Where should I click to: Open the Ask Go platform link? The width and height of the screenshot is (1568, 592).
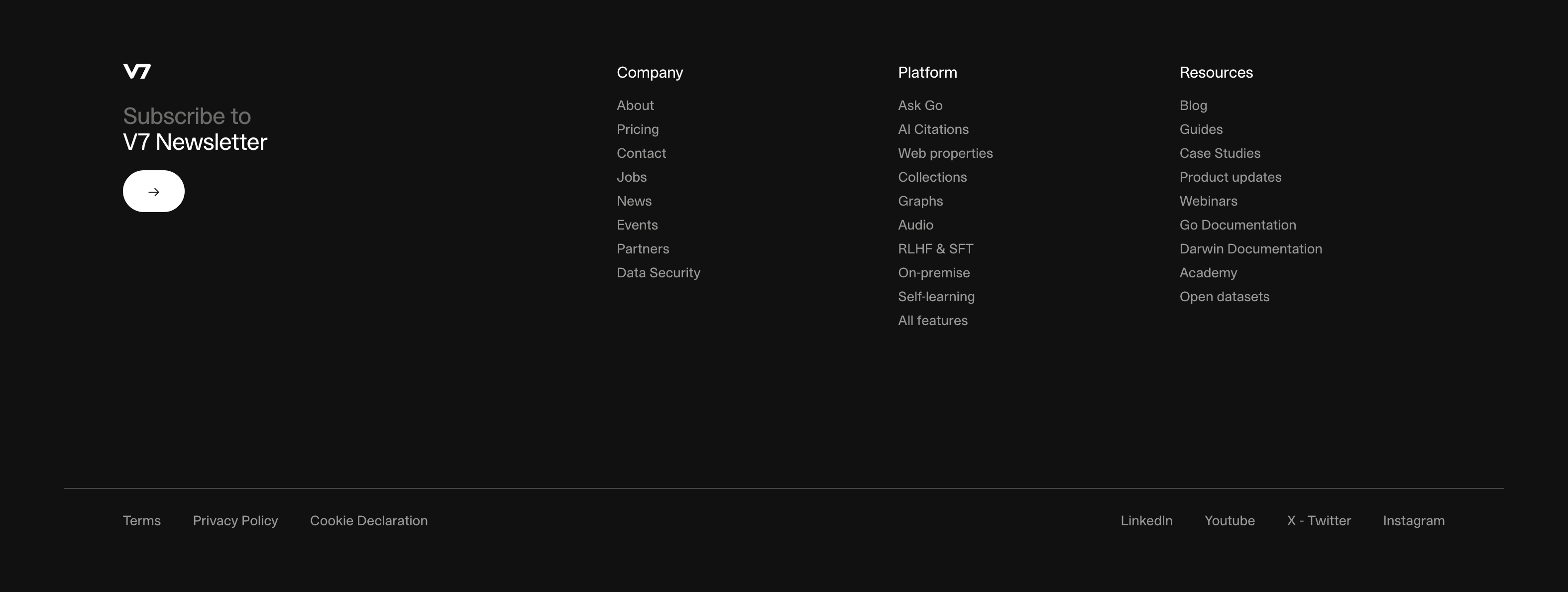click(920, 106)
